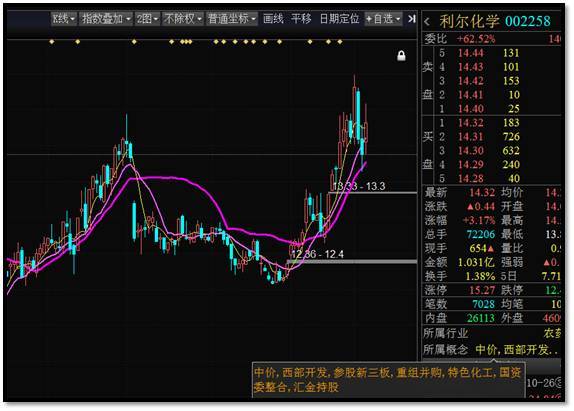This screenshot has height=411, width=574.
Task: Click 日期定位 date locate button
Action: pyautogui.click(x=339, y=18)
